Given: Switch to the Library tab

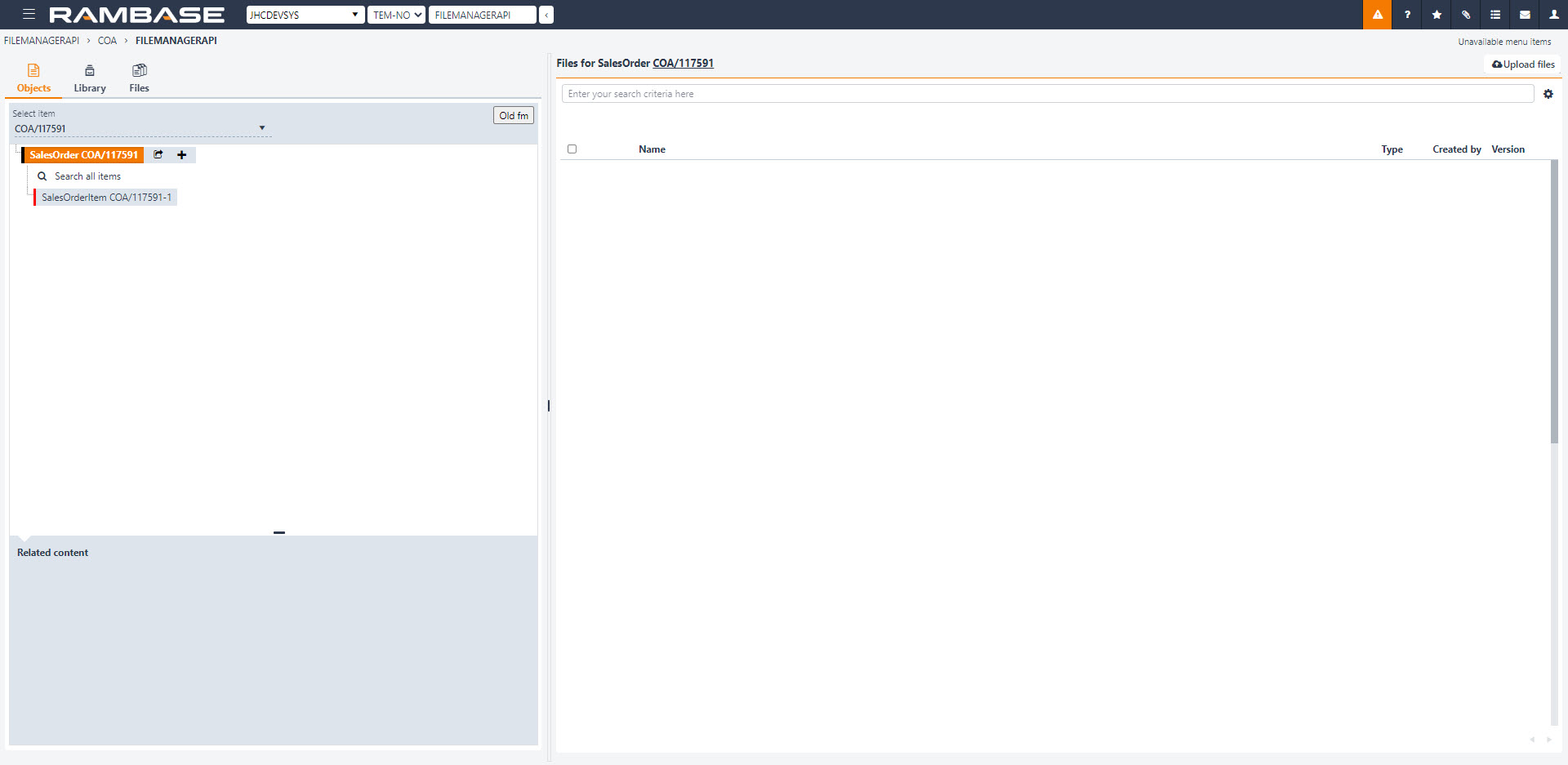Looking at the screenshot, I should pyautogui.click(x=89, y=77).
